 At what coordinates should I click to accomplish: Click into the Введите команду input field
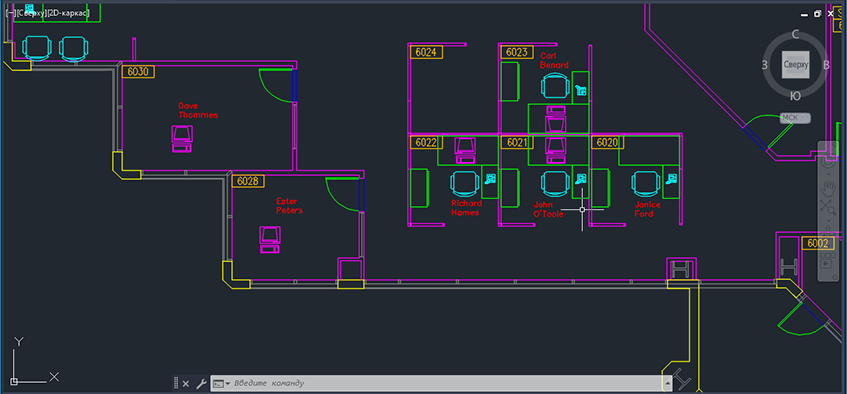(447, 383)
